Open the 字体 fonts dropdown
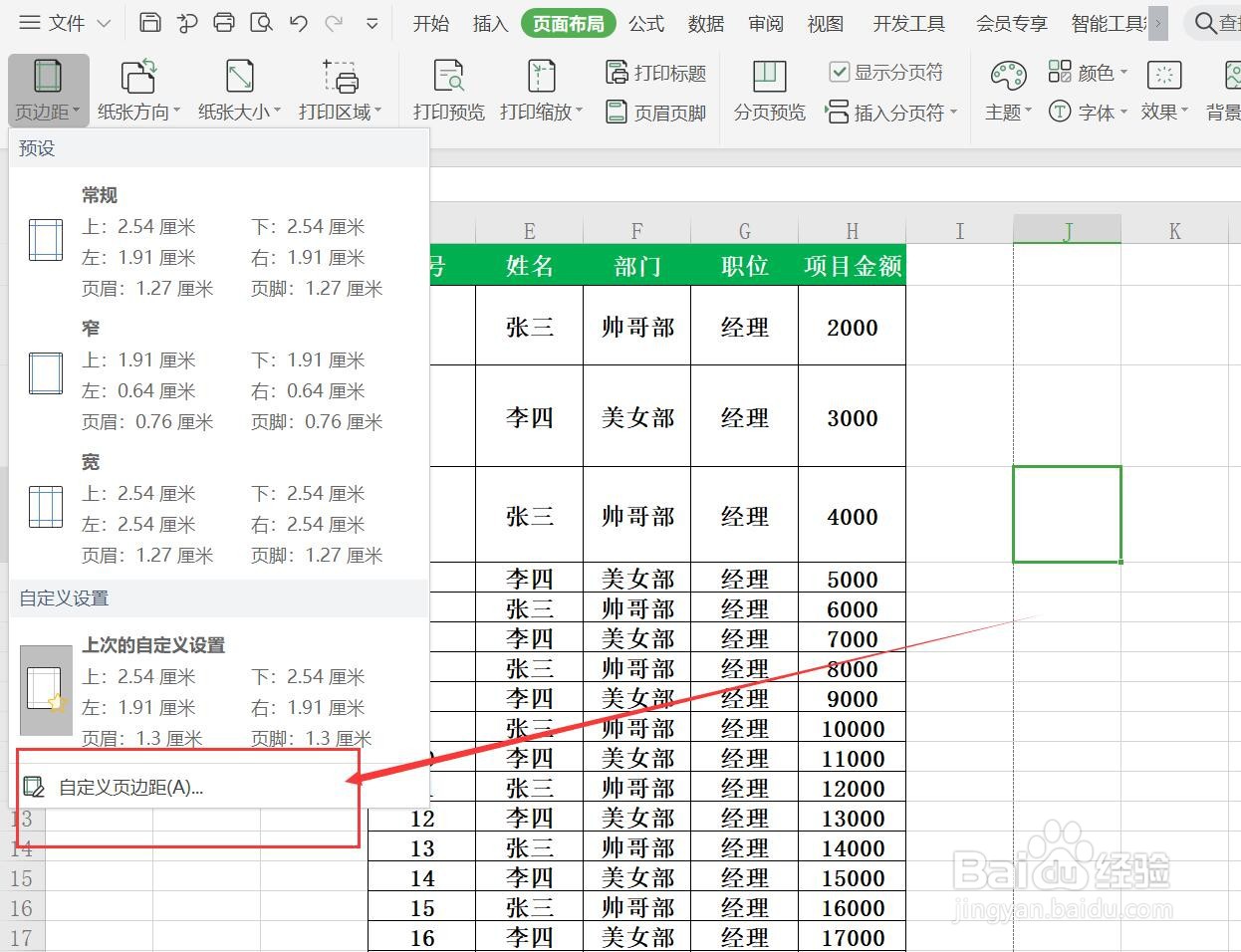The image size is (1241, 952). (1096, 112)
